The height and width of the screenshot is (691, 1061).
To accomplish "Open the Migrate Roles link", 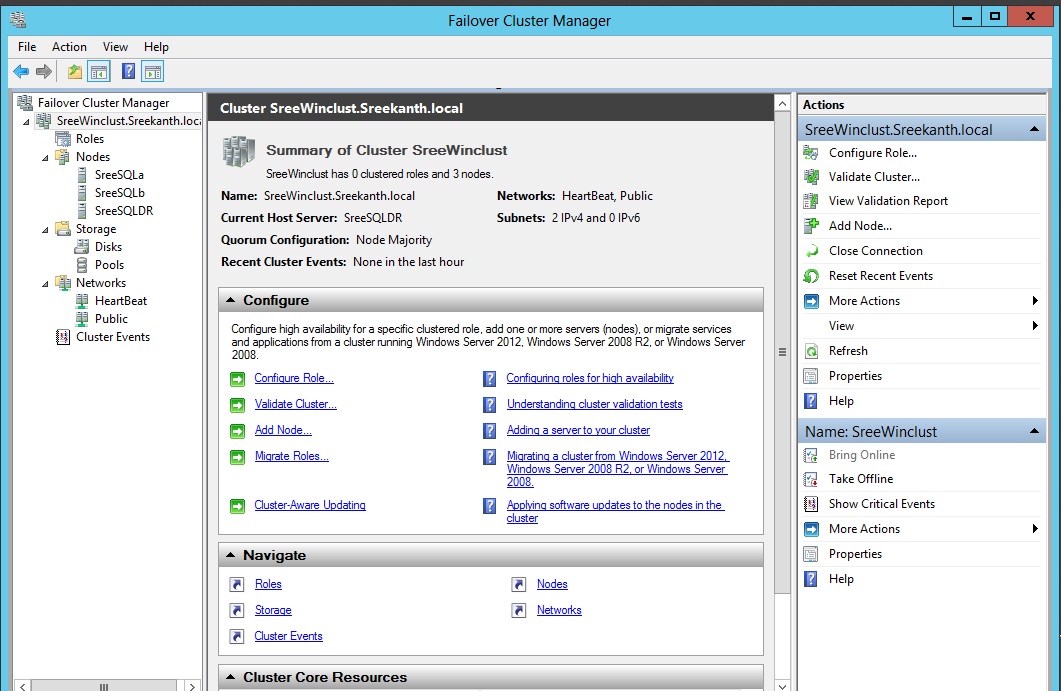I will pyautogui.click(x=291, y=456).
